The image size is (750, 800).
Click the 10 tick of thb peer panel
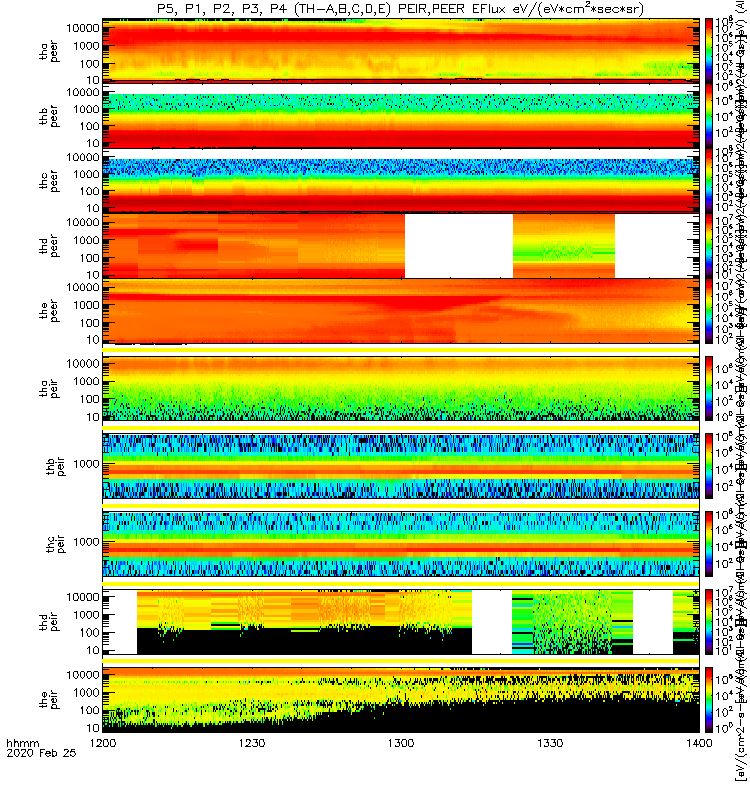pos(92,143)
